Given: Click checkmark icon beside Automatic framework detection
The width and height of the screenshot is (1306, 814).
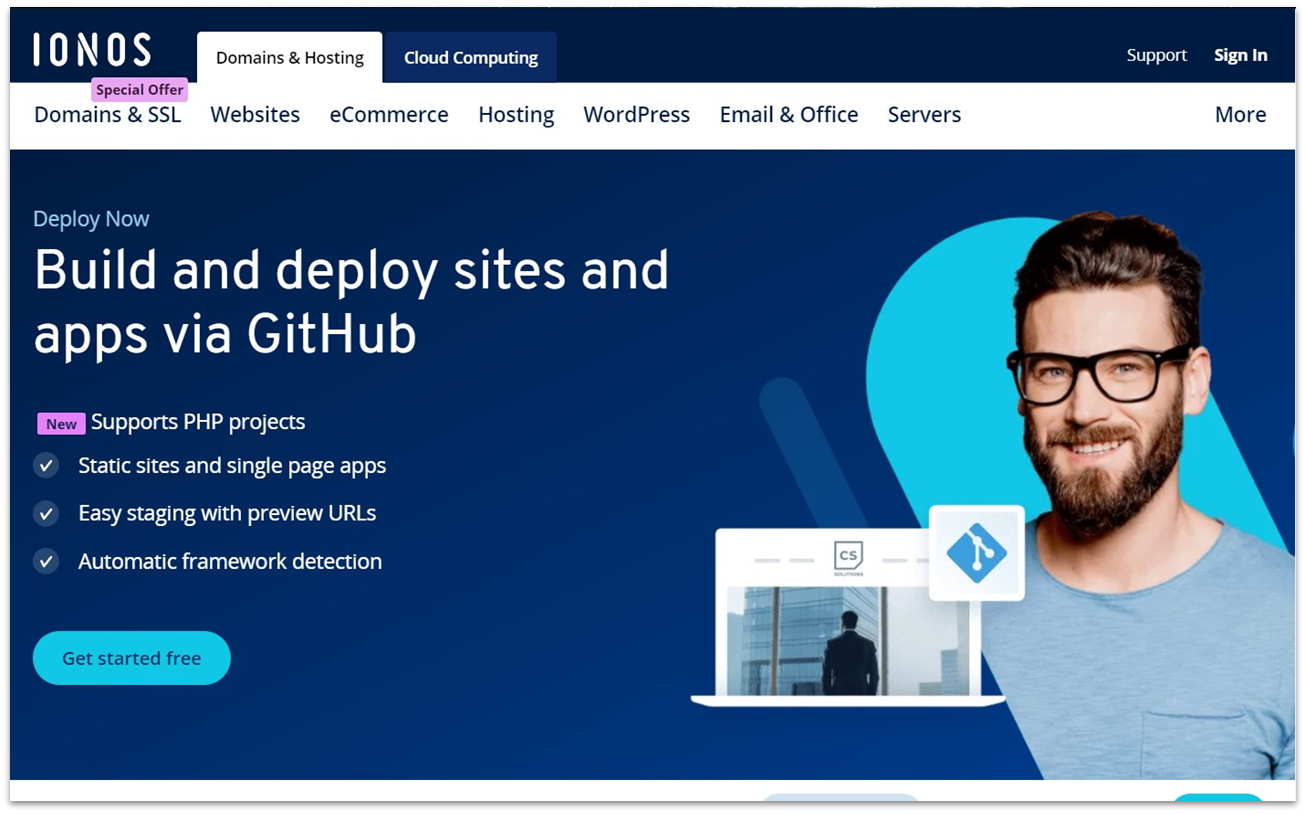Looking at the screenshot, I should [46, 561].
